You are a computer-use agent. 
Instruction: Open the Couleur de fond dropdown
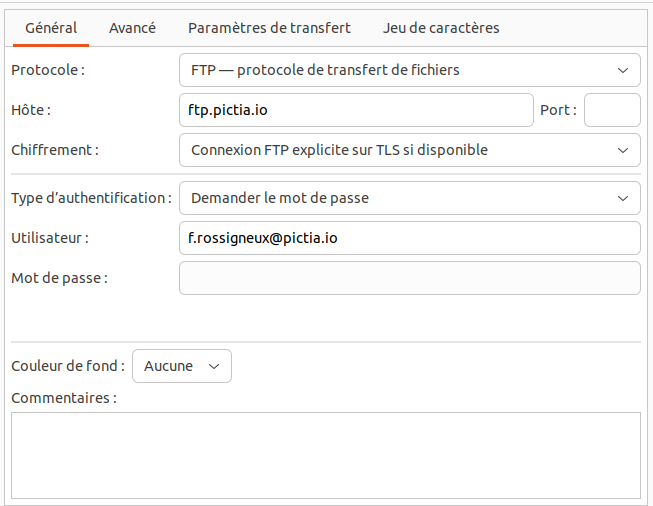point(181,366)
